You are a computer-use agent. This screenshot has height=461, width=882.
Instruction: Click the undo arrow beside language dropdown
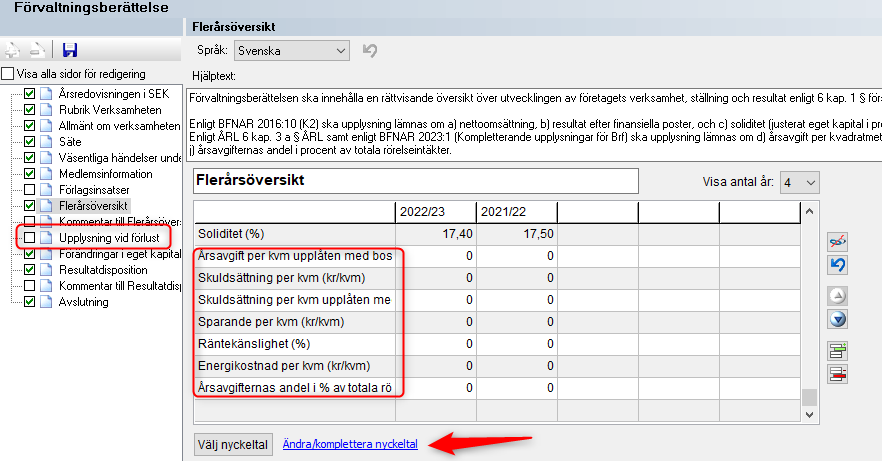pos(370,51)
